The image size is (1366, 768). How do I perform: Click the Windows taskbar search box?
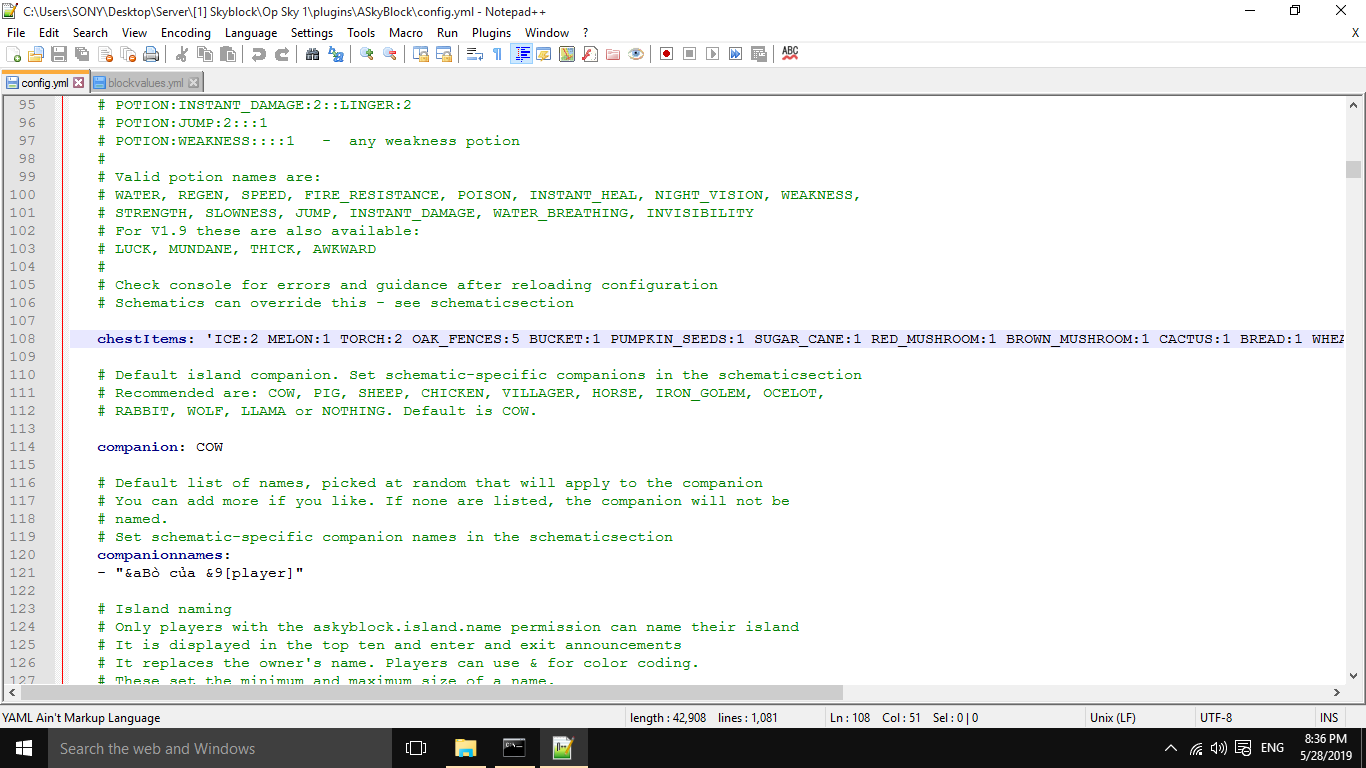200,748
